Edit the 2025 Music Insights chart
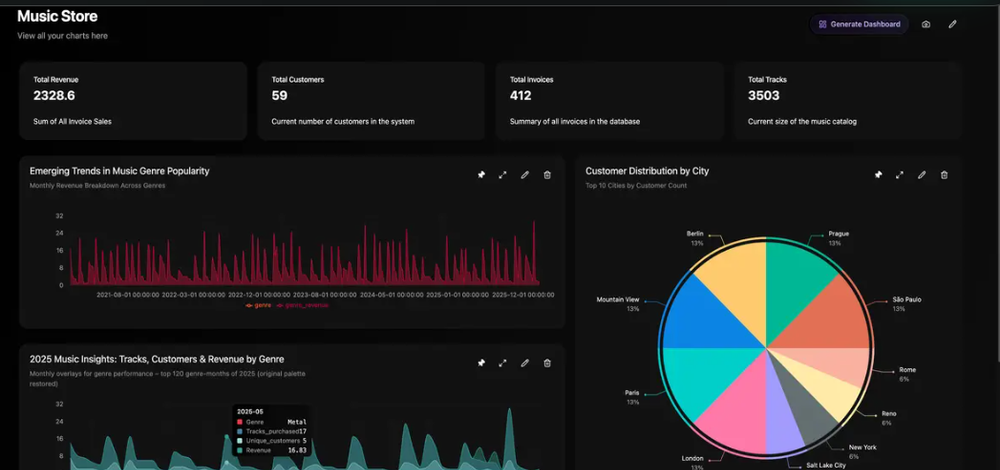This screenshot has width=1000, height=470. pos(525,363)
